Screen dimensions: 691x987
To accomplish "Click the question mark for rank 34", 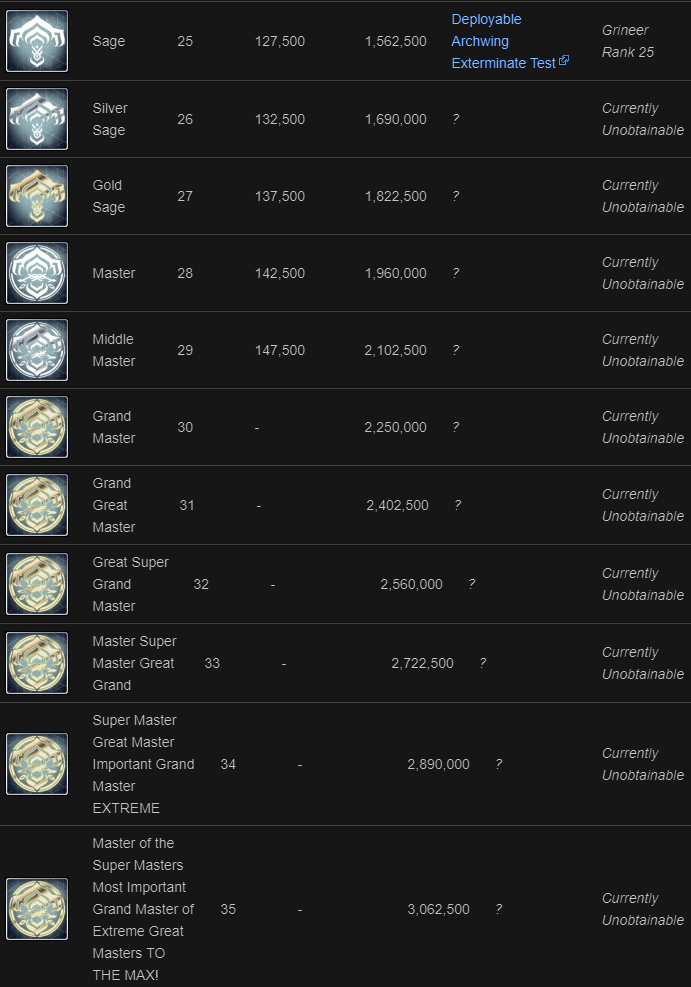I will point(499,764).
